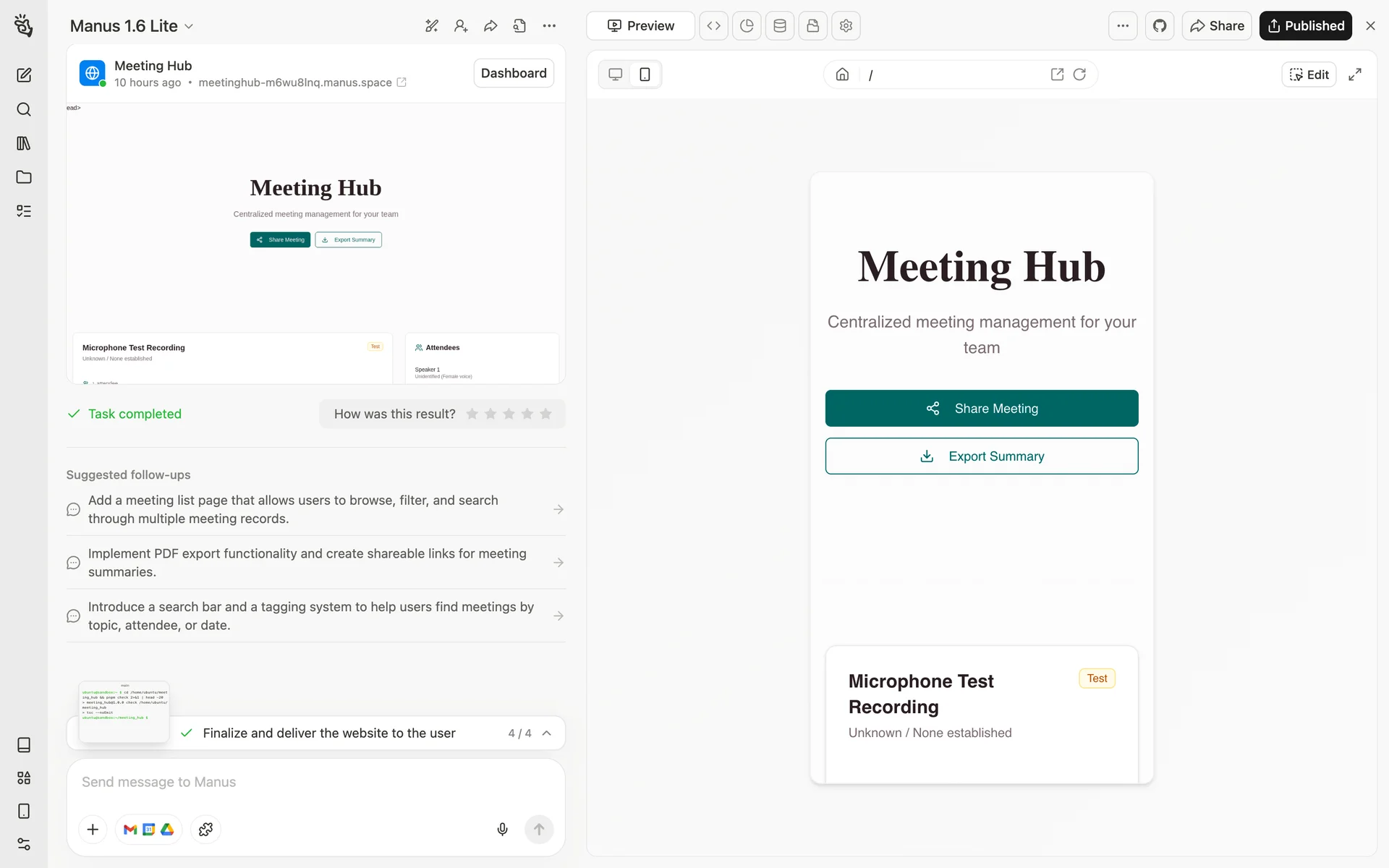Image resolution: width=1389 pixels, height=868 pixels.
Task: Collapse the task progress 4/4 chevron
Action: (x=547, y=733)
